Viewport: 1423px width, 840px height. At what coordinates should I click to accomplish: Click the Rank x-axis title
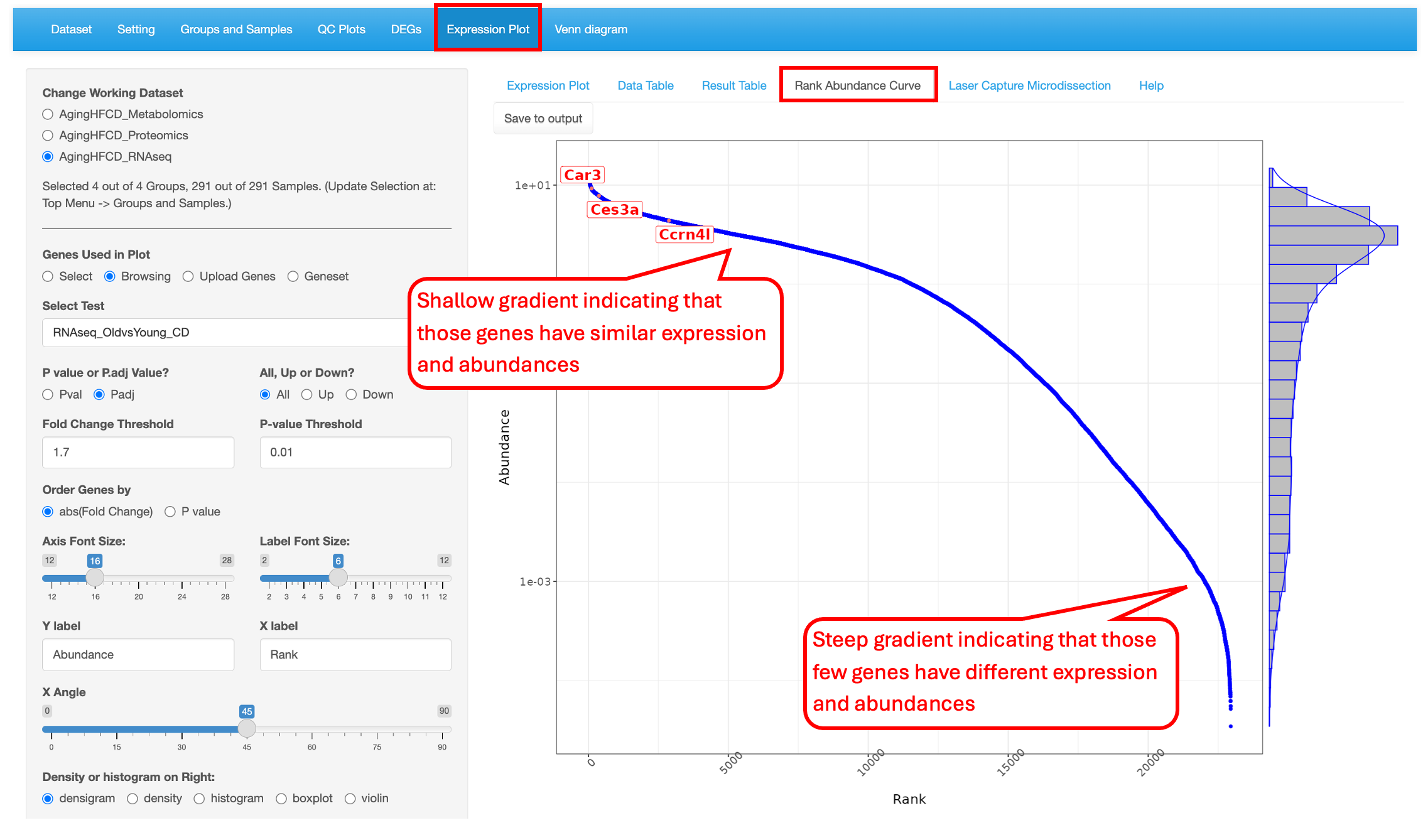tap(909, 799)
